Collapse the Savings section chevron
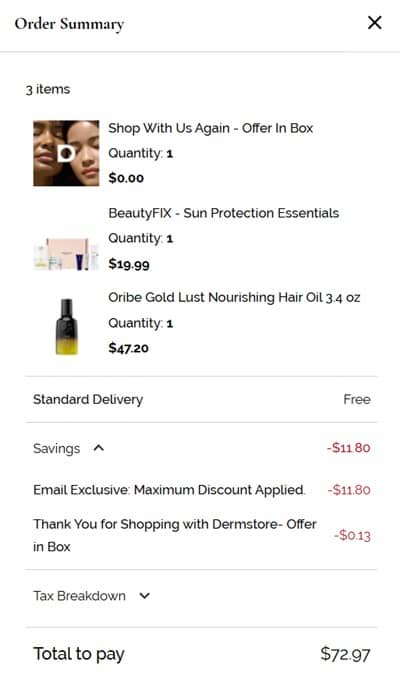This screenshot has height=683, width=400. (99, 448)
